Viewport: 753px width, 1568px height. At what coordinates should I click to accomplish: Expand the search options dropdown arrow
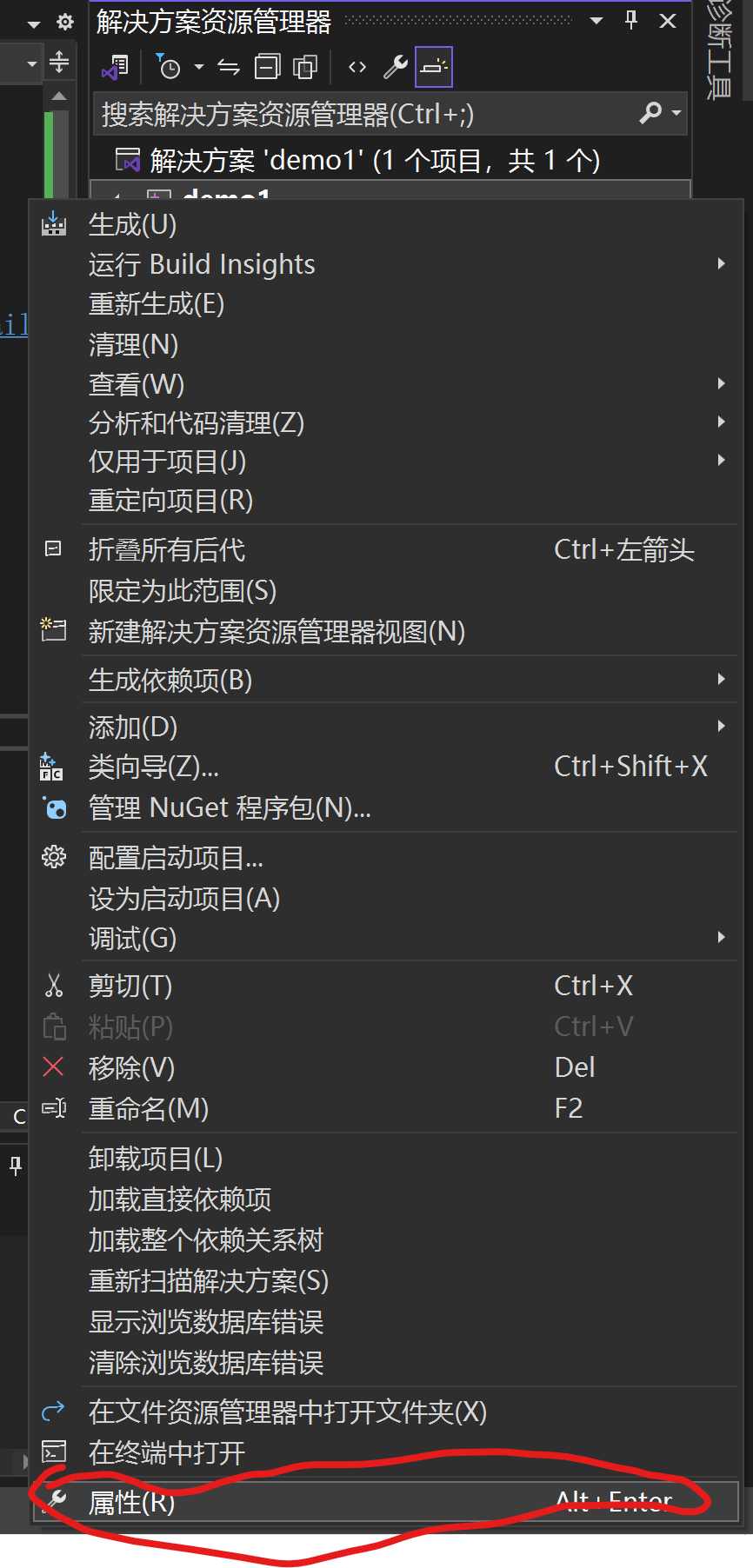click(676, 113)
